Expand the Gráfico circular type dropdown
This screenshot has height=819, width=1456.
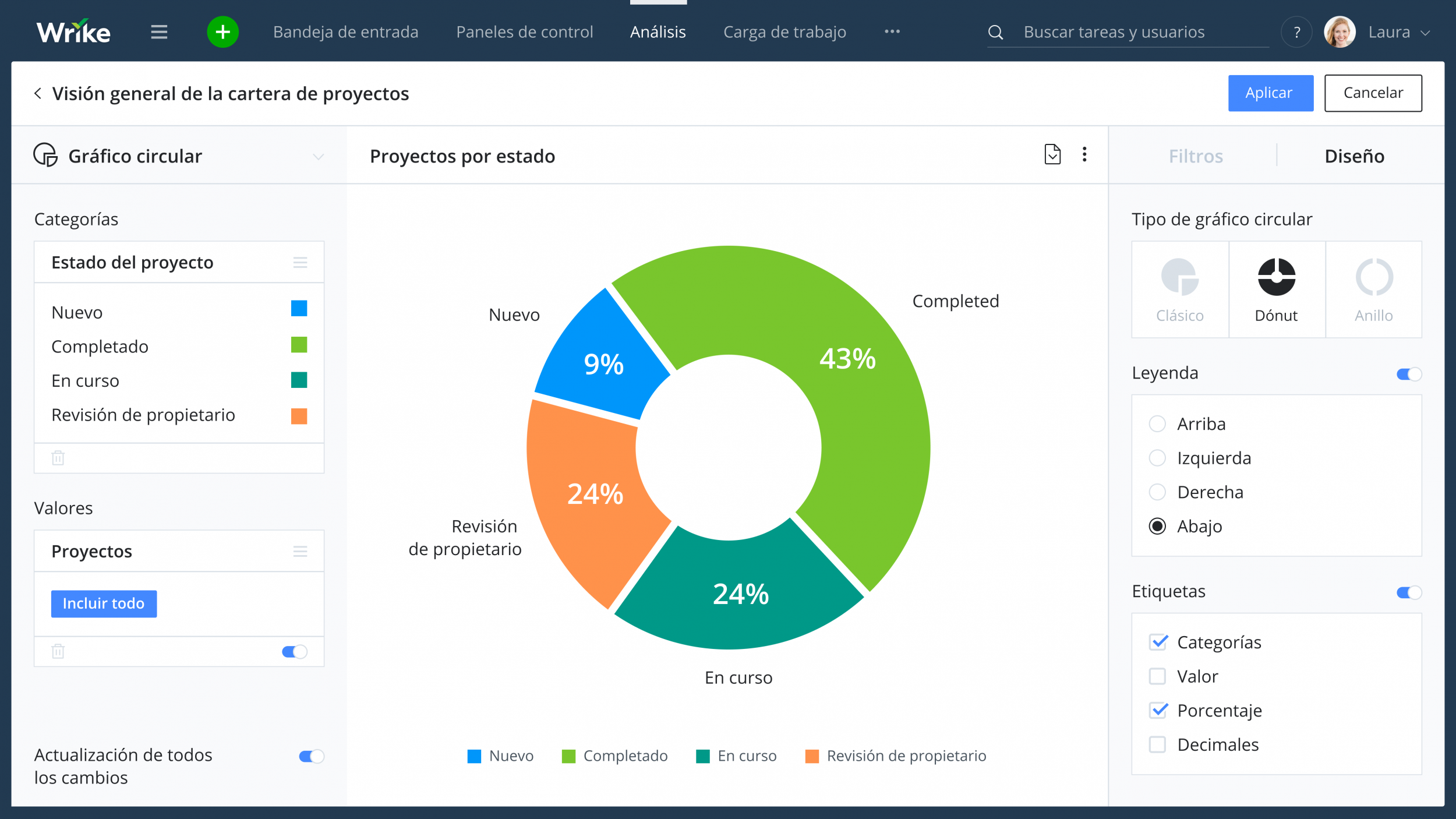pos(317,156)
